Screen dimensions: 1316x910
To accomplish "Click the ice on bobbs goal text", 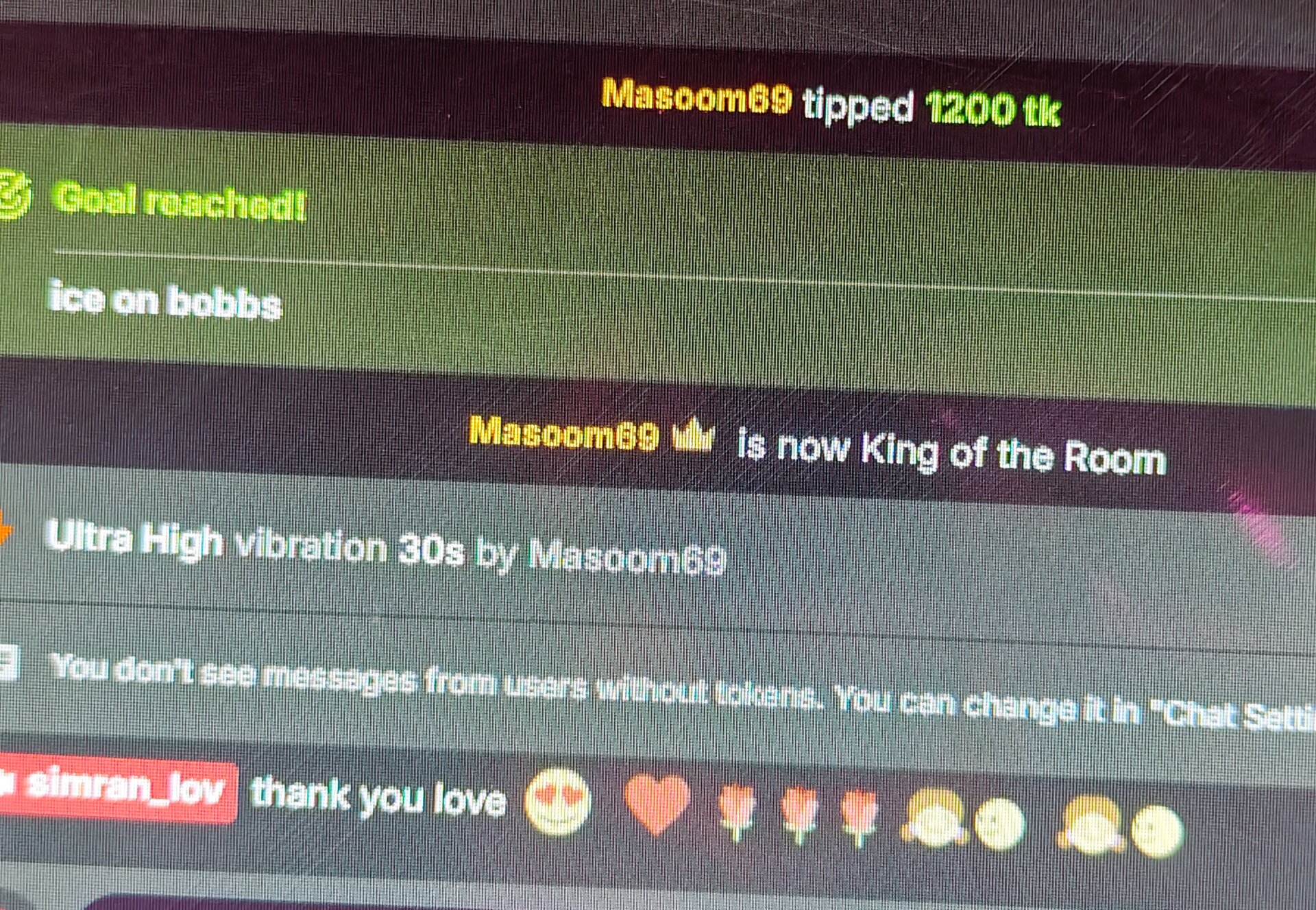I will coord(165,300).
